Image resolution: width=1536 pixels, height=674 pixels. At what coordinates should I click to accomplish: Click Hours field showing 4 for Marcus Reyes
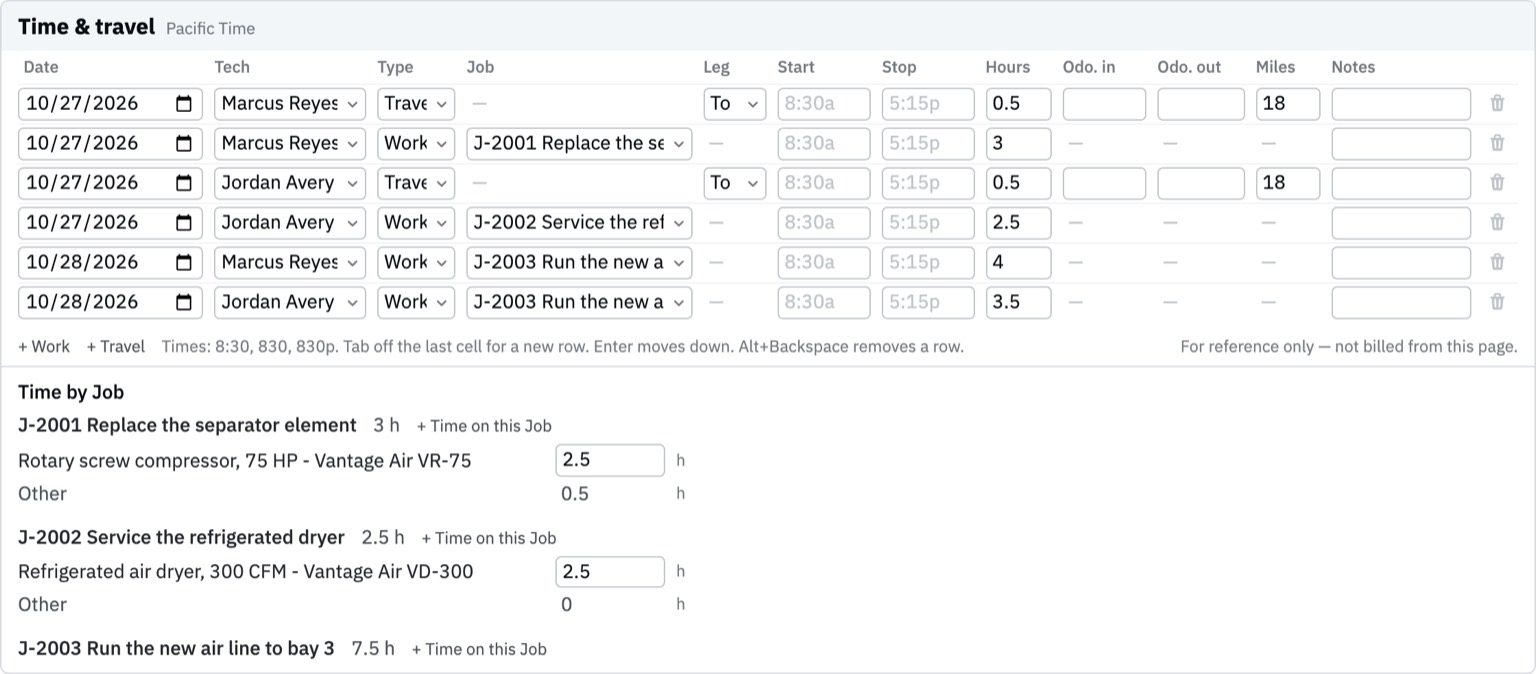(x=1018, y=262)
